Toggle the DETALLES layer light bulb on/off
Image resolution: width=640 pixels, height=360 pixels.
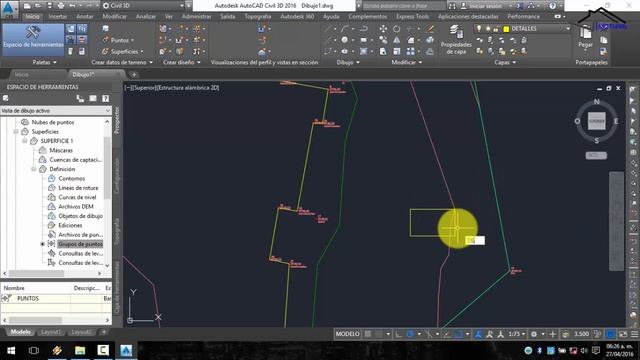[479, 29]
